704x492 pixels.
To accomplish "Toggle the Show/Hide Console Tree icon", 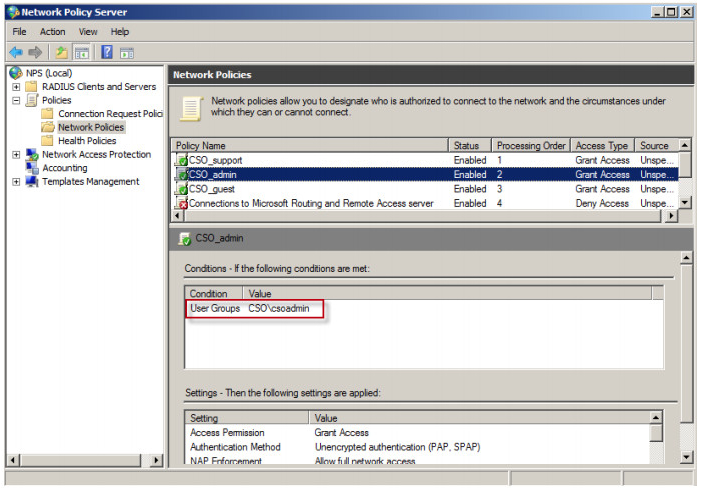I will tap(81, 52).
